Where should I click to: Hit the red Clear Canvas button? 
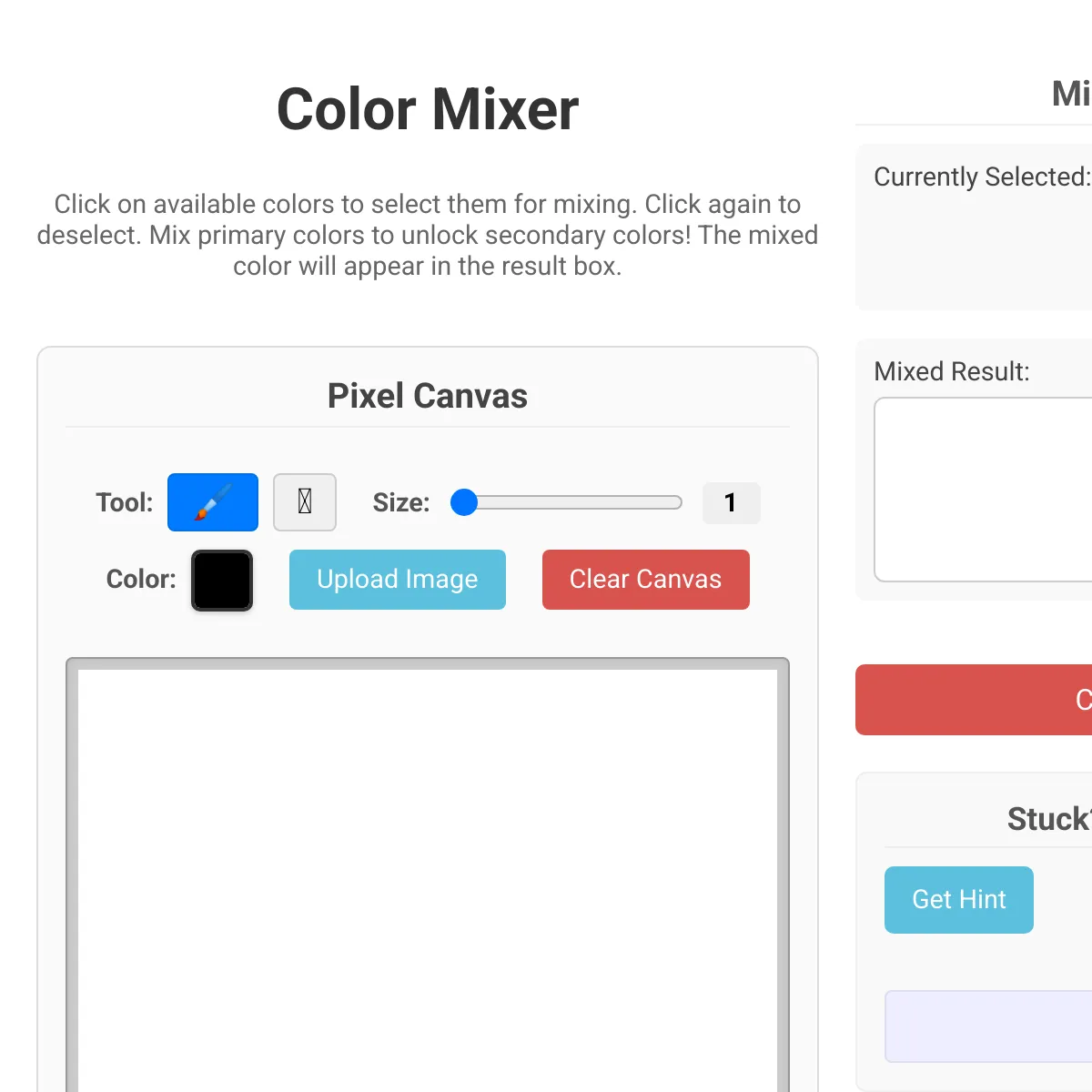(645, 580)
